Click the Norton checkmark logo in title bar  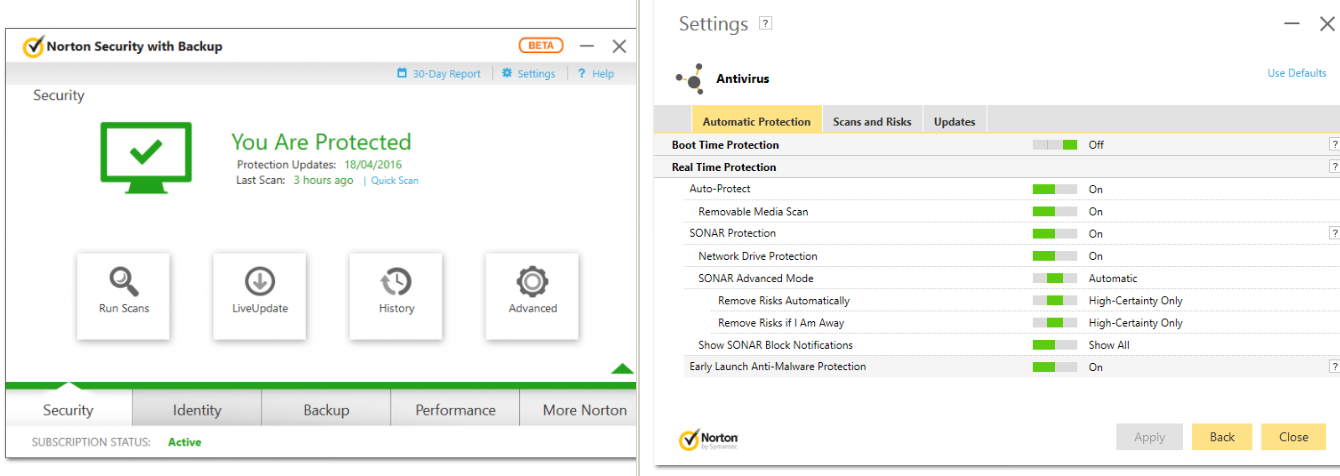click(x=33, y=46)
